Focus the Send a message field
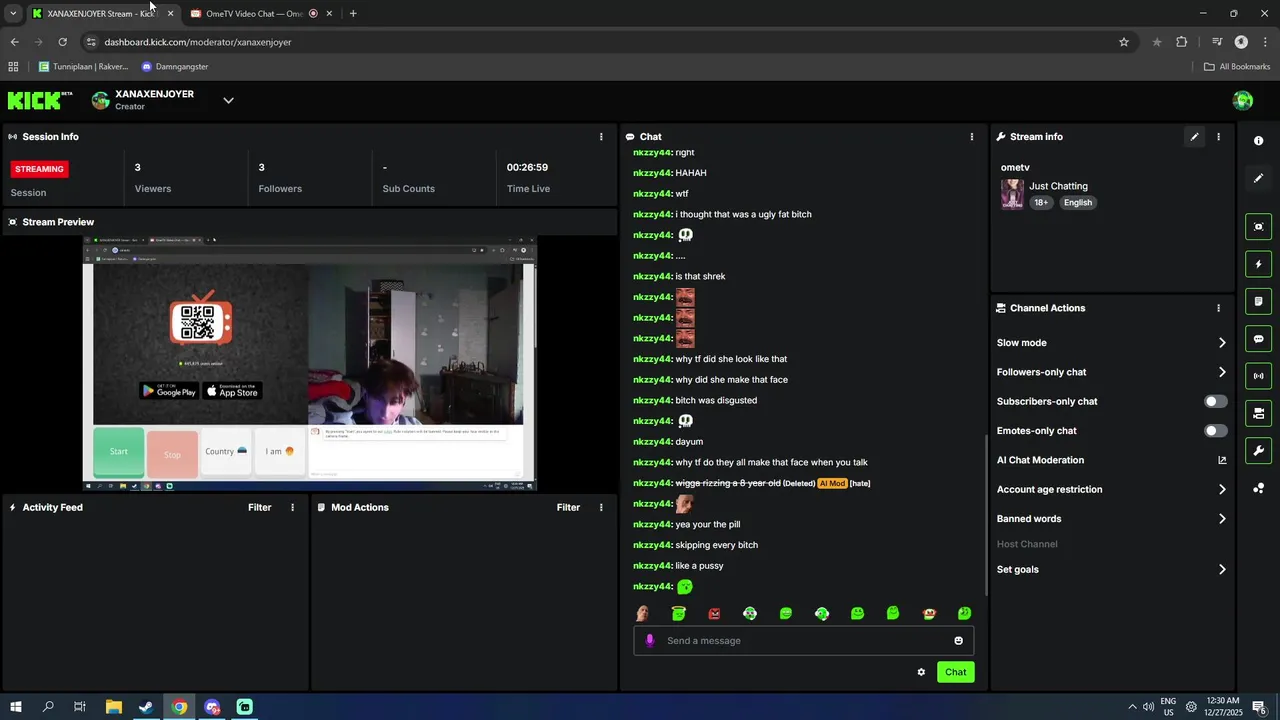This screenshot has width=1280, height=720. point(805,641)
